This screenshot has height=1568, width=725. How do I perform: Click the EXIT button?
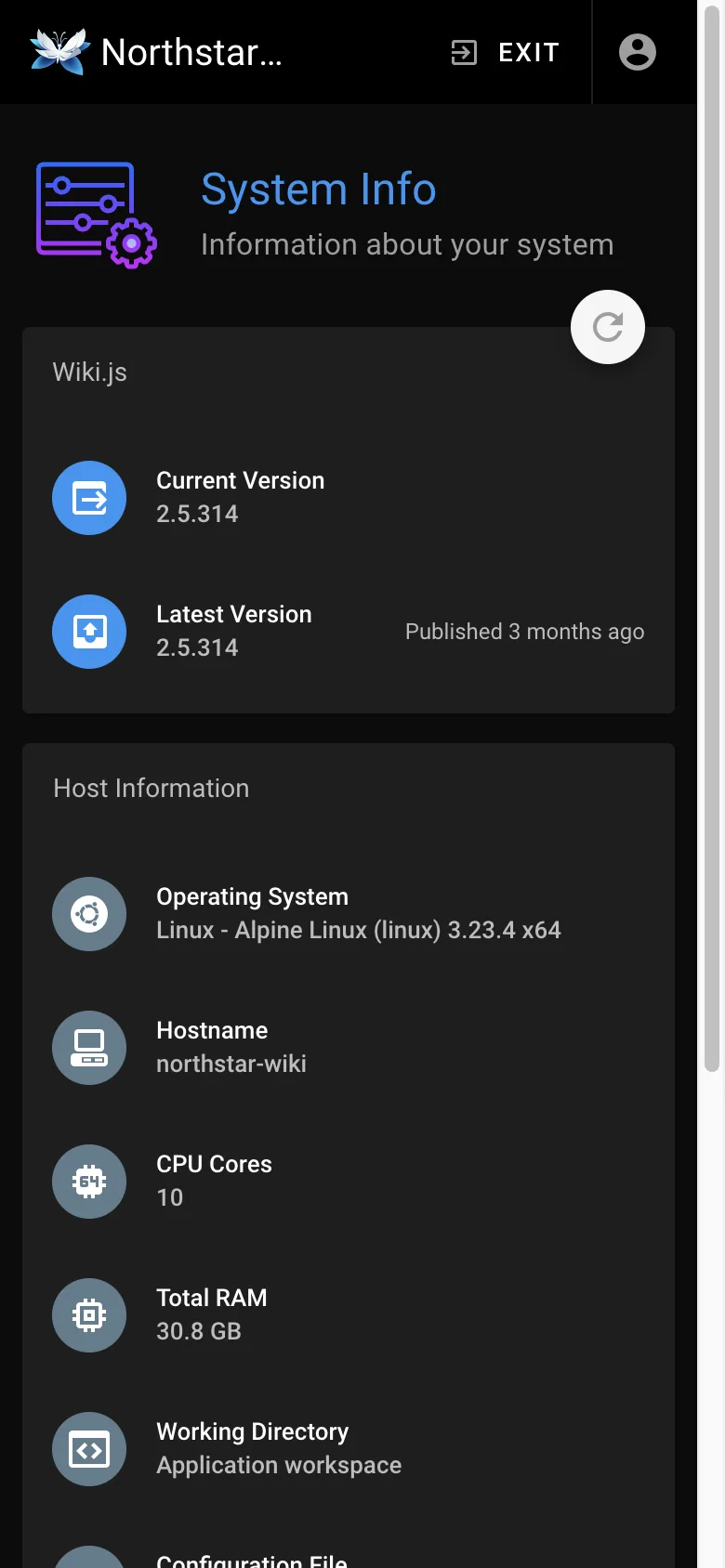(x=506, y=52)
